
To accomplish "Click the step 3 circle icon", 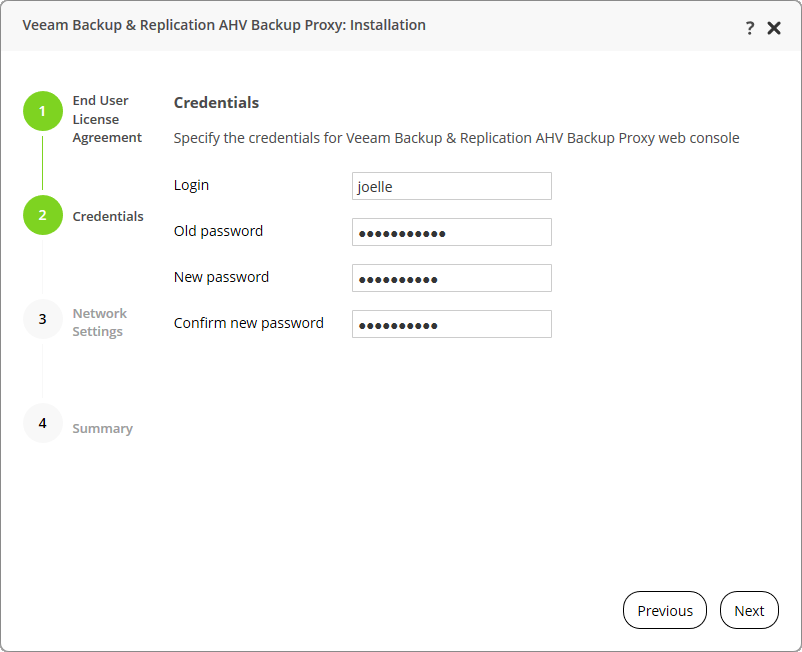I will coord(42,319).
